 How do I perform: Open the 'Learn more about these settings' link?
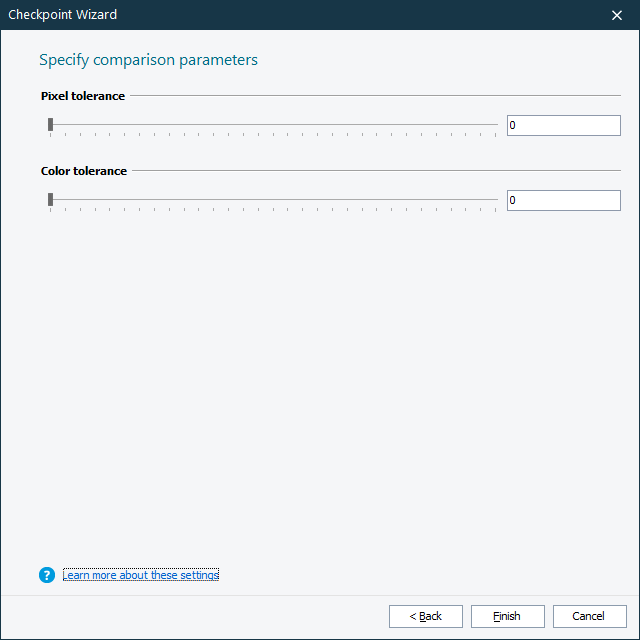click(x=140, y=575)
